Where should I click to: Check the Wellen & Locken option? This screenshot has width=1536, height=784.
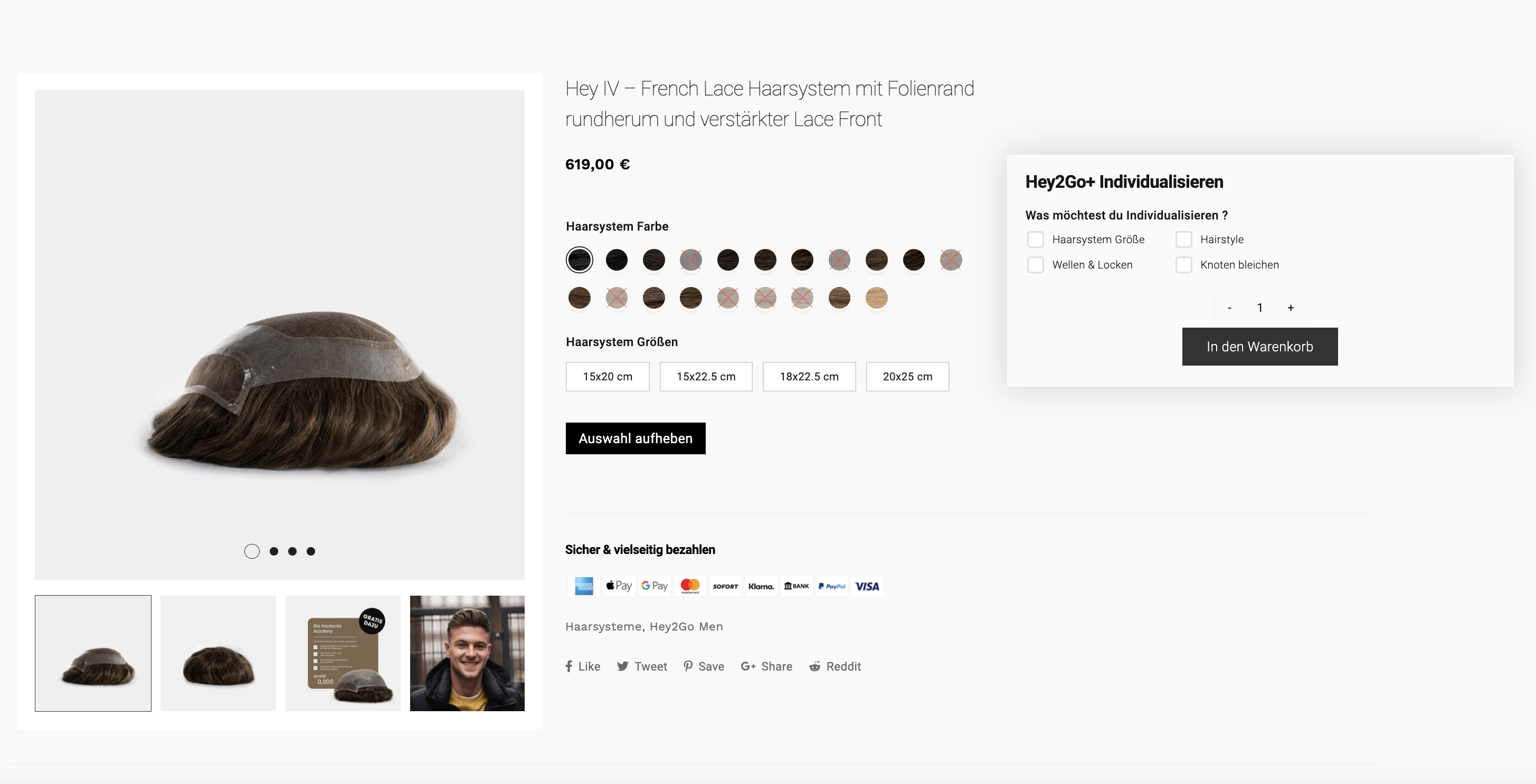tap(1035, 265)
